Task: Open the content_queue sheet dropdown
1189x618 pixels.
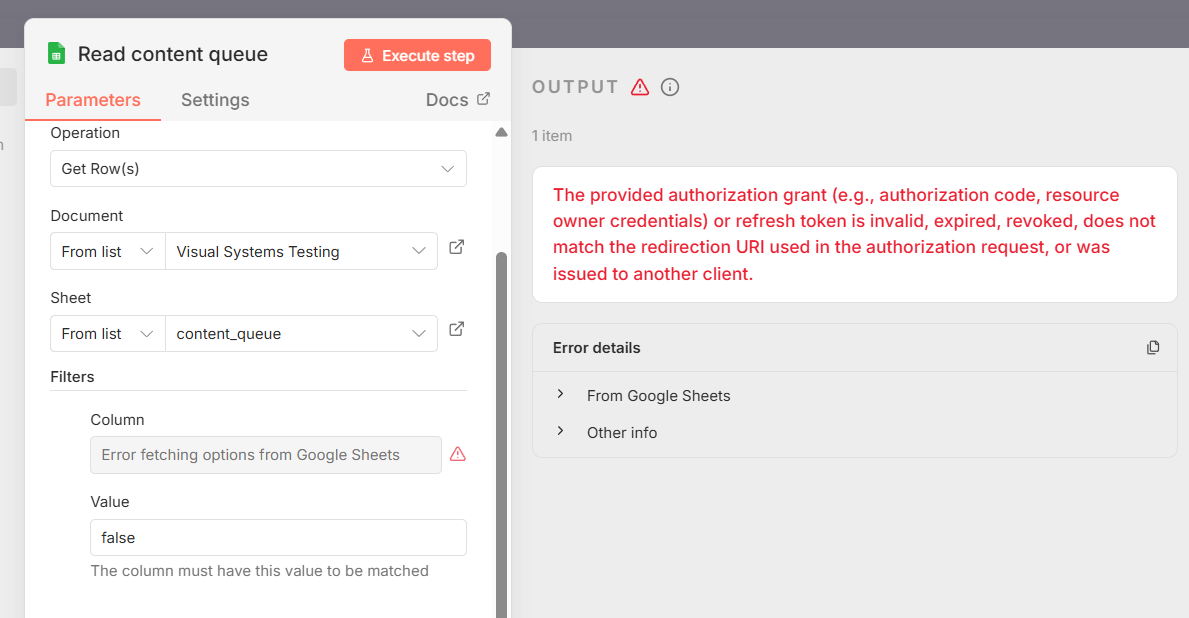Action: (x=300, y=333)
